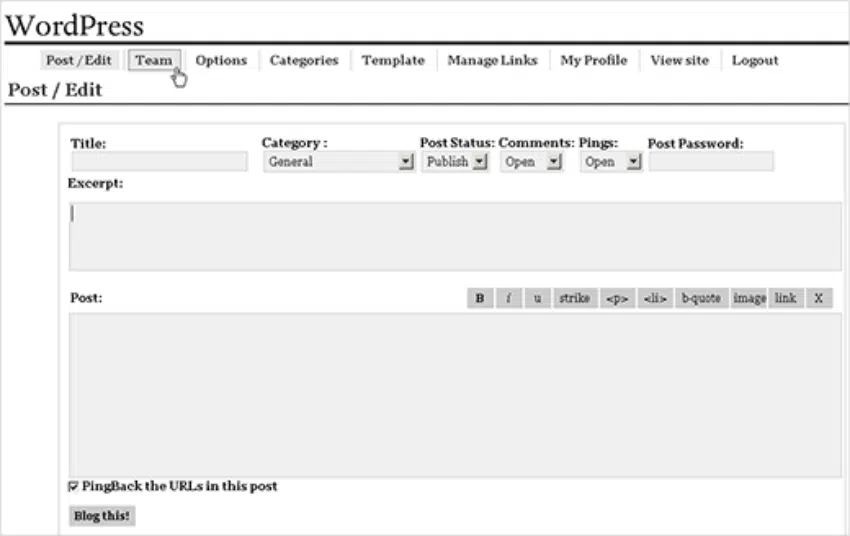The height and width of the screenshot is (536, 850).
Task: Click the Title: label
Action: 88,144
